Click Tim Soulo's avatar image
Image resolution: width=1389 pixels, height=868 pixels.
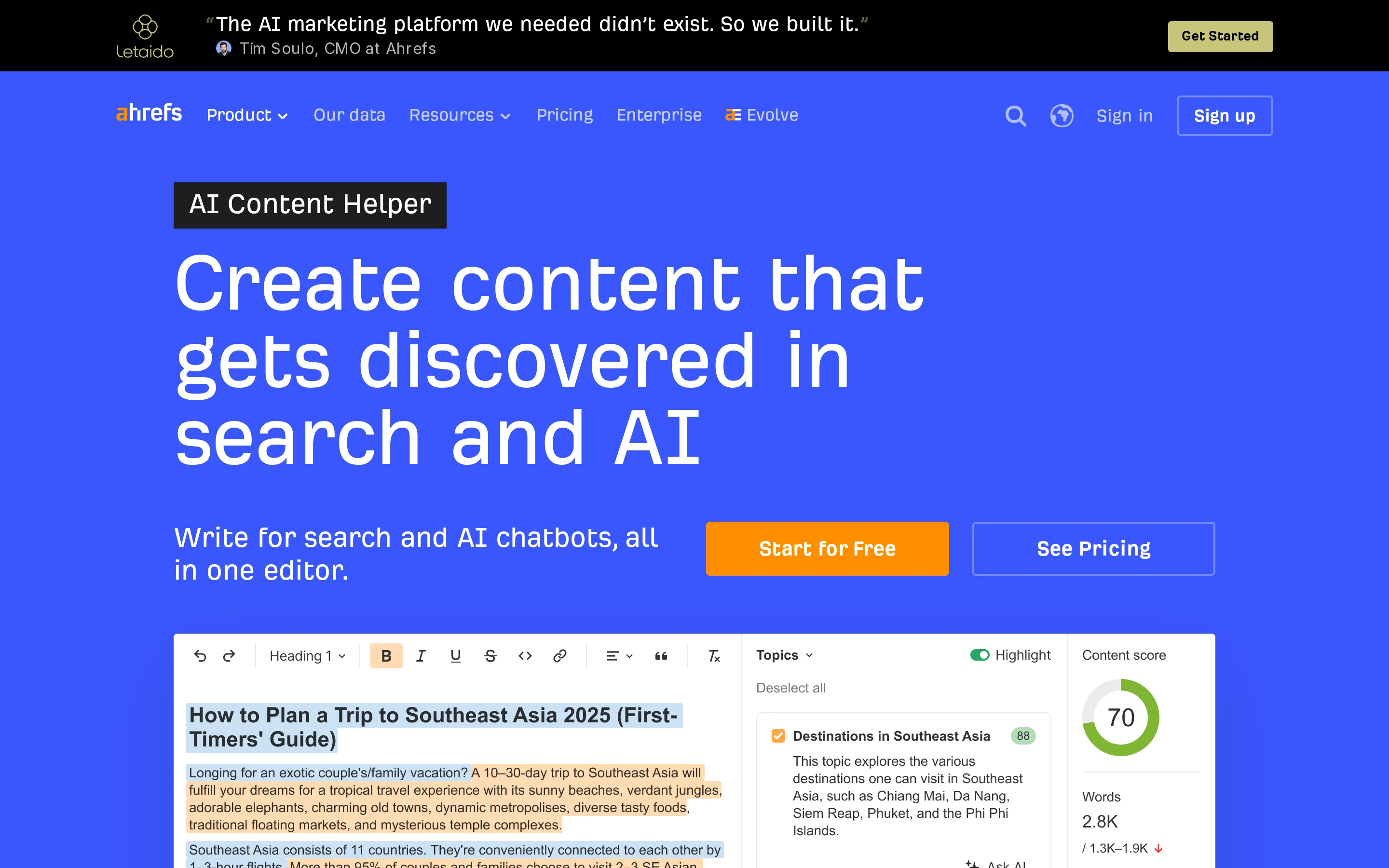[223, 48]
